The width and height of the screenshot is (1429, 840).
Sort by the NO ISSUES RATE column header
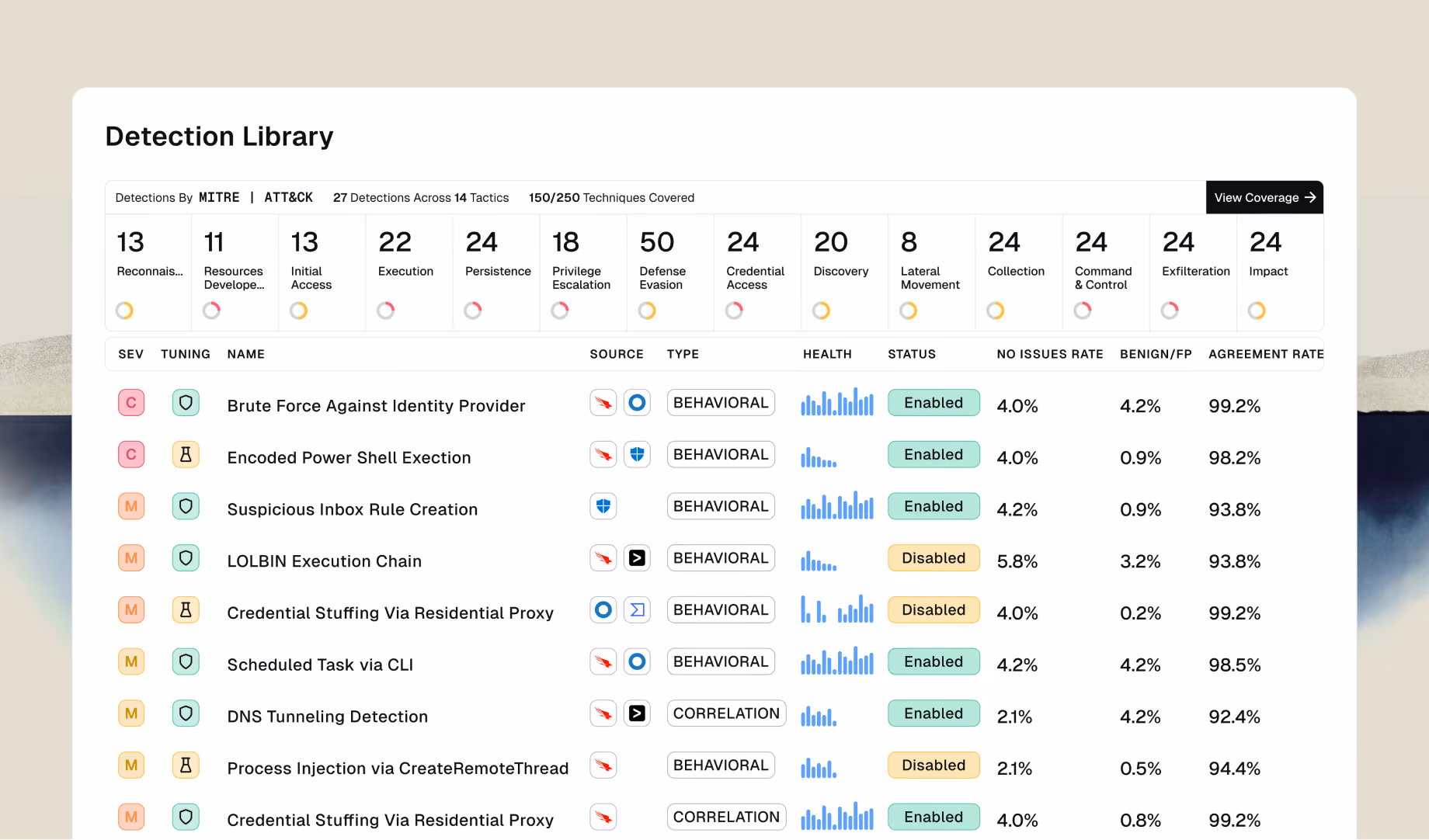tap(1050, 354)
